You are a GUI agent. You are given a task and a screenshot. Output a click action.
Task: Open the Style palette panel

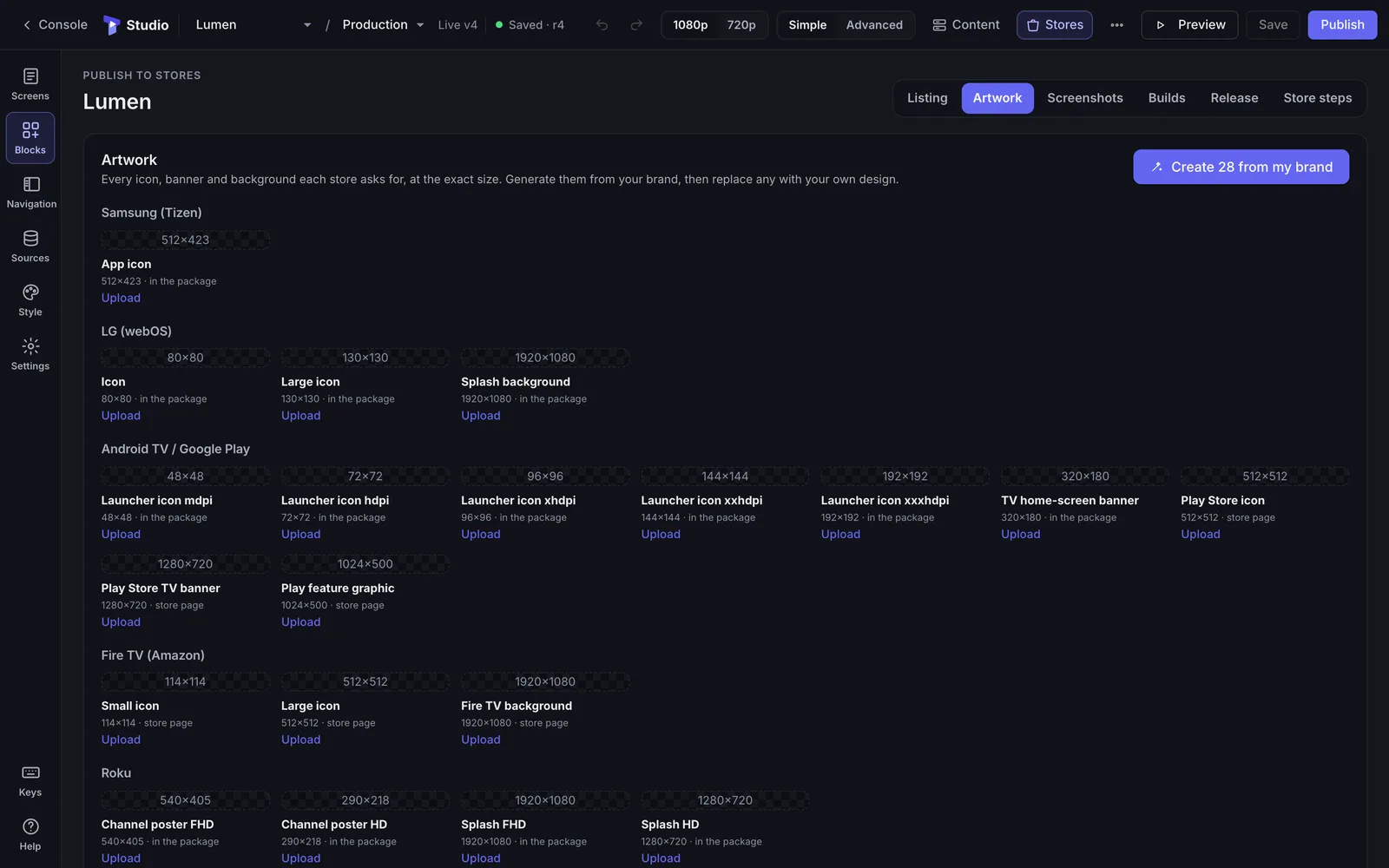pyautogui.click(x=30, y=299)
